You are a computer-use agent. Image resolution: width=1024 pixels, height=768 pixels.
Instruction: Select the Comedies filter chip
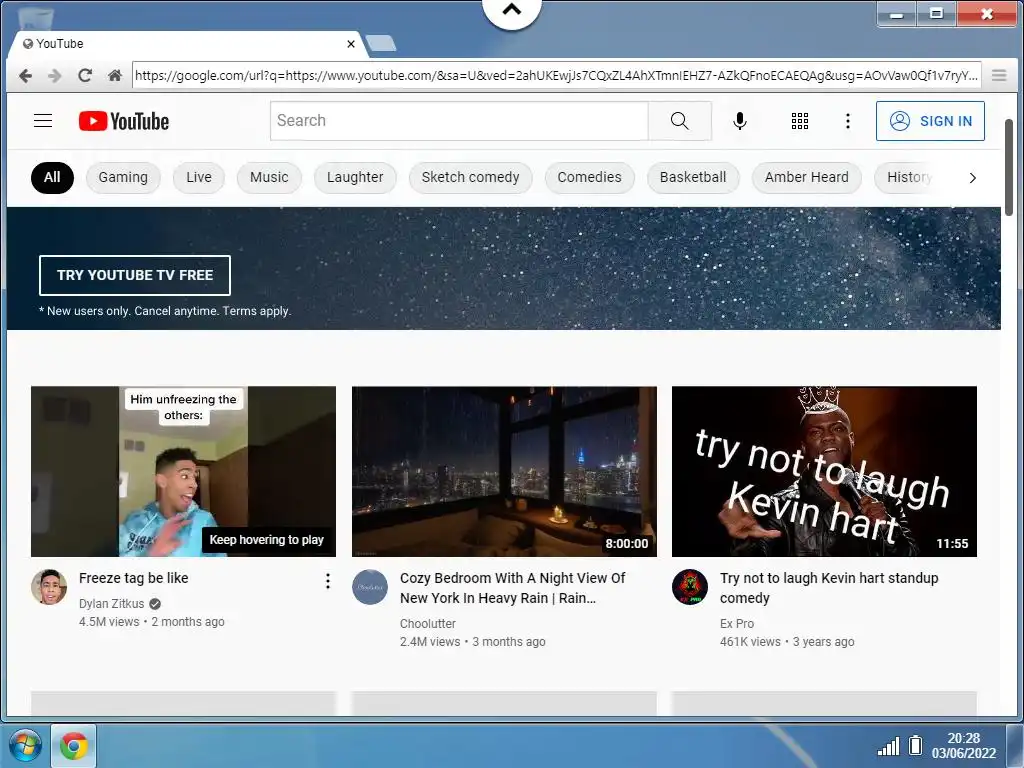(x=589, y=178)
